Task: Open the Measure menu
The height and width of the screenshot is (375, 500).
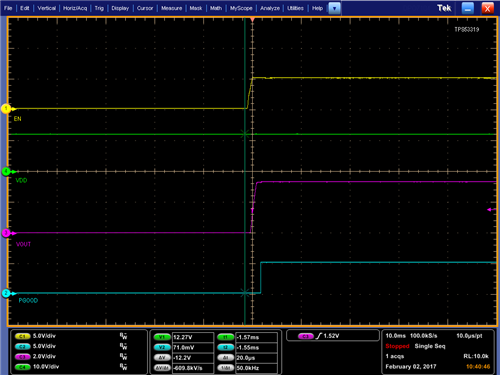Action: (x=172, y=8)
